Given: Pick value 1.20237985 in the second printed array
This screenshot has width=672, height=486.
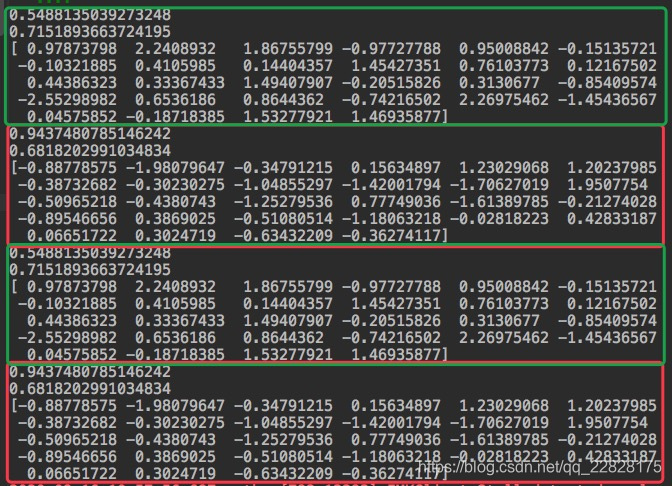Looking at the screenshot, I should click(x=612, y=168).
